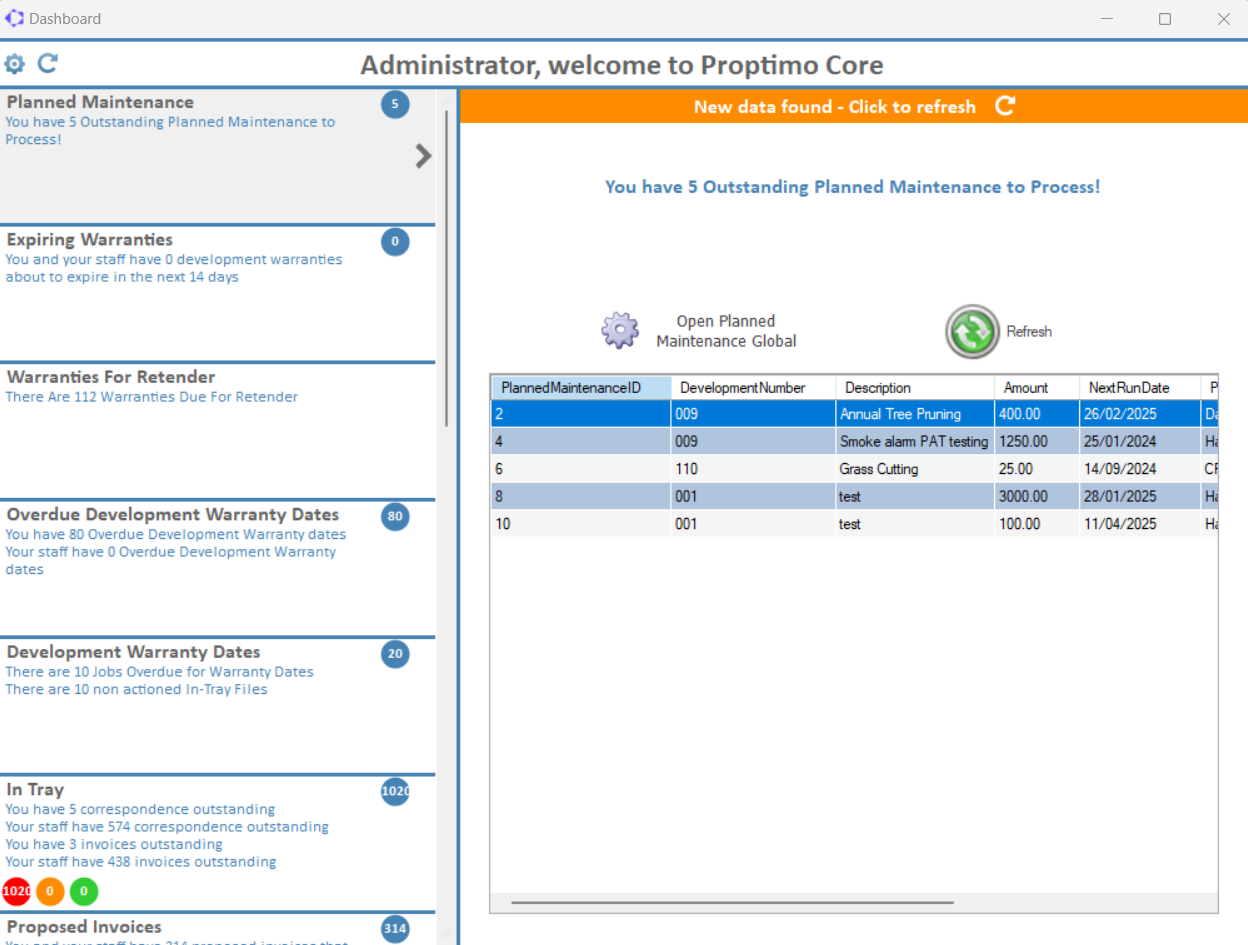Sort by Amount column header
The height and width of the screenshot is (945, 1248).
(1037, 388)
